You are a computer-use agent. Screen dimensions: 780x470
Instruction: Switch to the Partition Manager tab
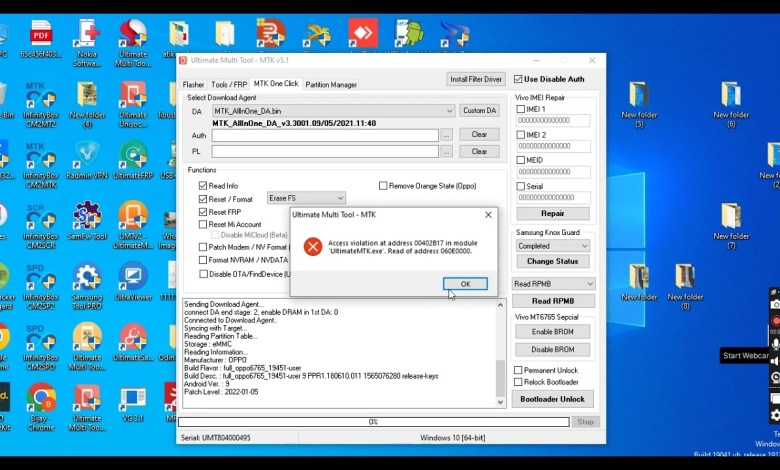pyautogui.click(x=330, y=85)
